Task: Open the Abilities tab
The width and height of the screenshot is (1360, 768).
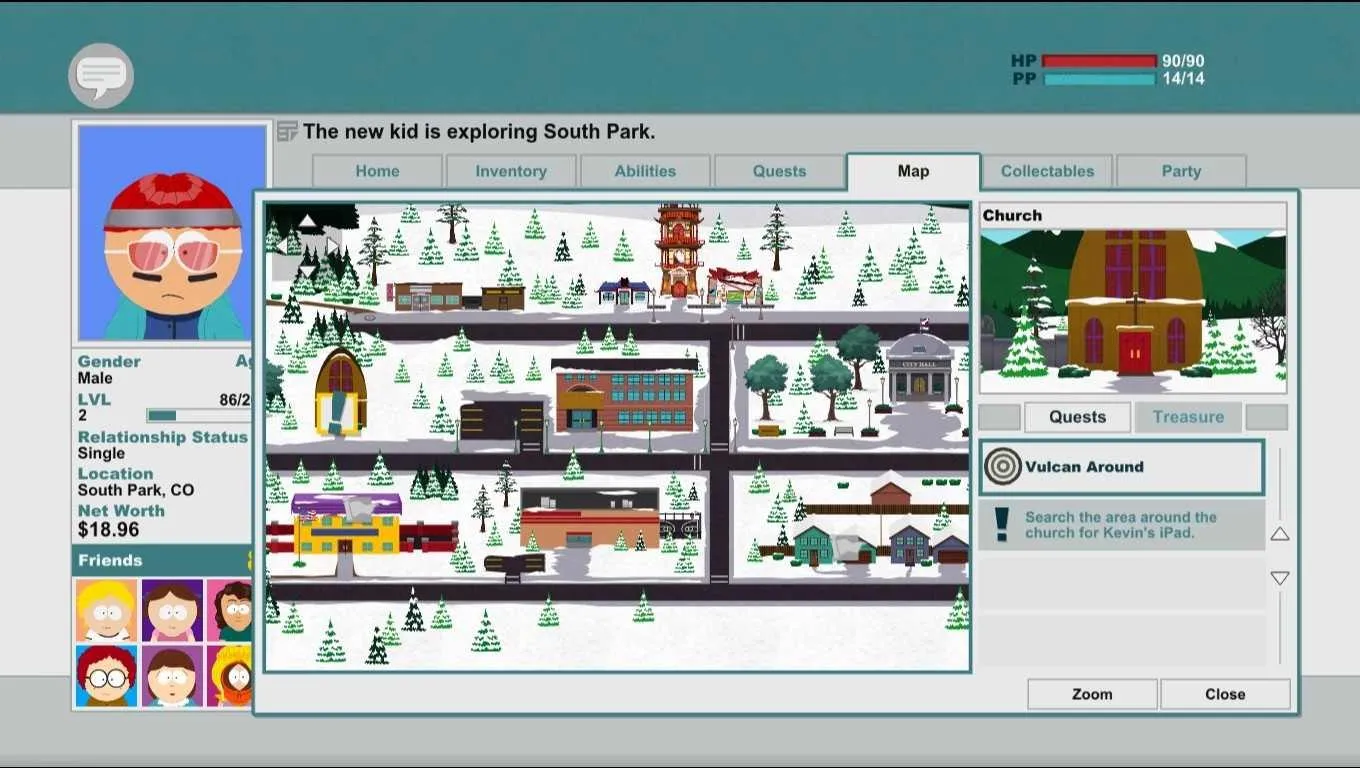Action: pyautogui.click(x=645, y=171)
